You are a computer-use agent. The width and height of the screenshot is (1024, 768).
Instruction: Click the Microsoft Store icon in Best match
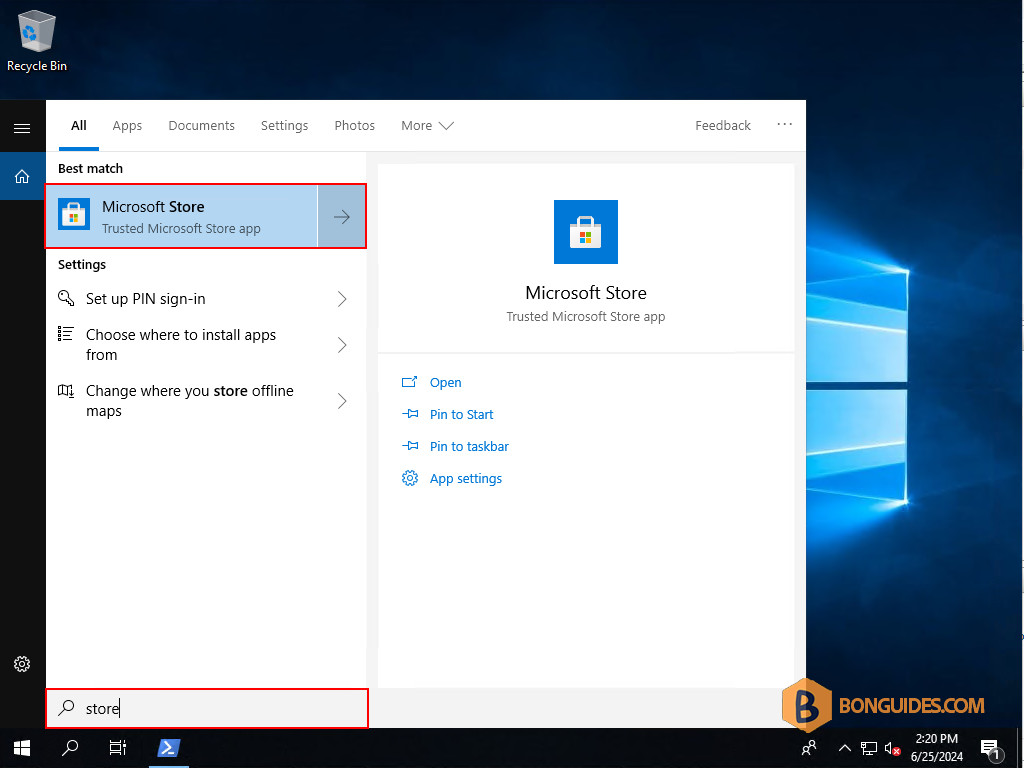pyautogui.click(x=74, y=214)
